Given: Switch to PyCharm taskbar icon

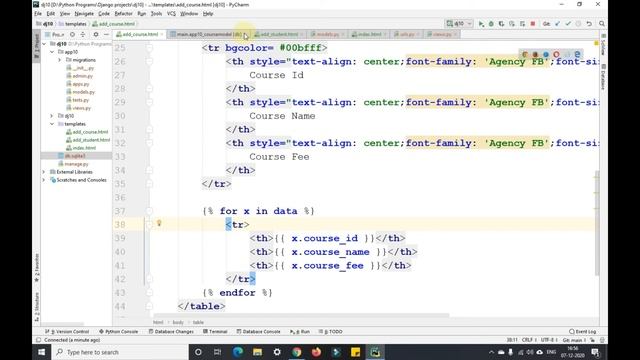Looking at the screenshot, I should pos(375,352).
